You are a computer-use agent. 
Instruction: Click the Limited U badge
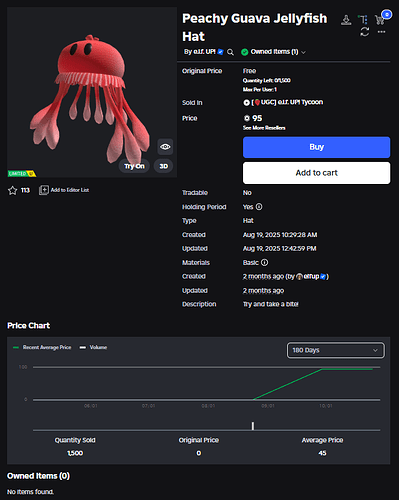pyautogui.click(x=22, y=173)
